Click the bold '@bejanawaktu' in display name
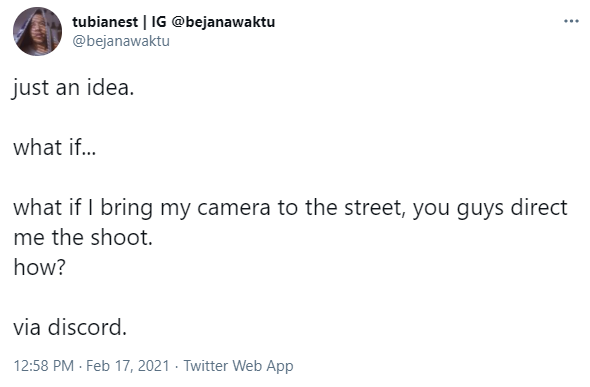The width and height of the screenshot is (590, 387). (x=223, y=22)
